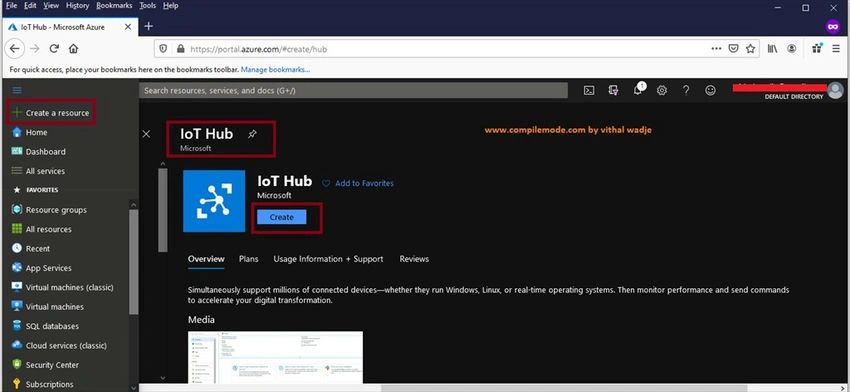Reload the current page
This screenshot has width=850, height=392.
[x=54, y=49]
